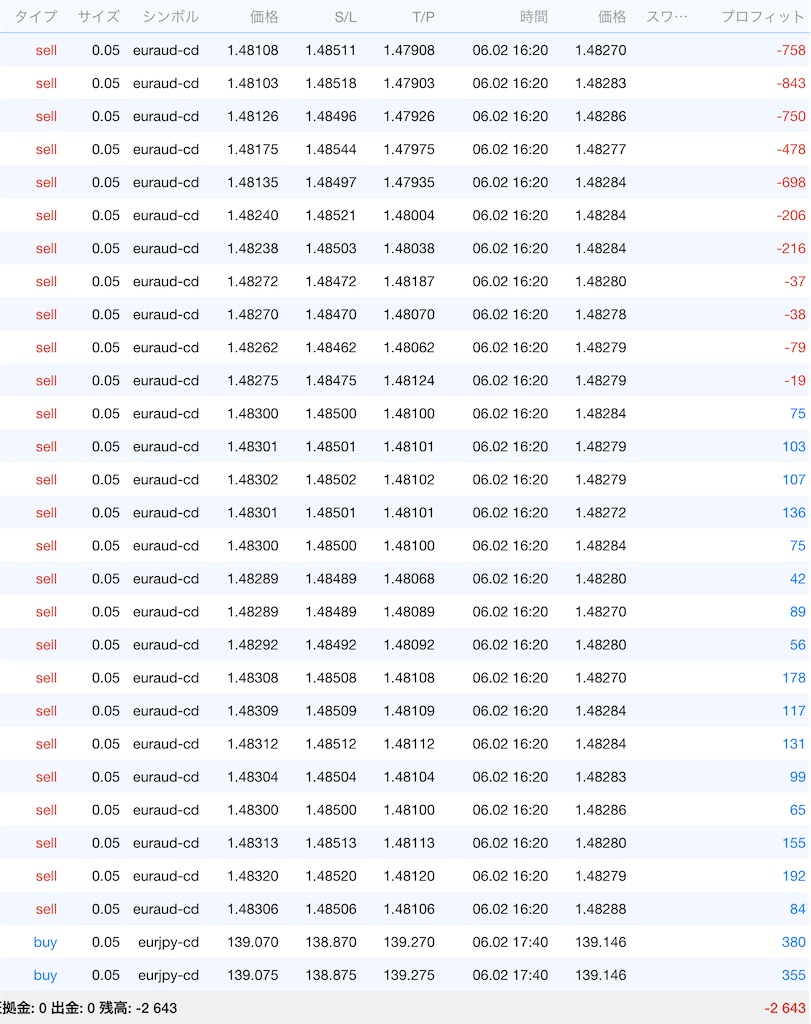Select the row with profit -843
This screenshot has height=1024, width=811.
pos(405,84)
